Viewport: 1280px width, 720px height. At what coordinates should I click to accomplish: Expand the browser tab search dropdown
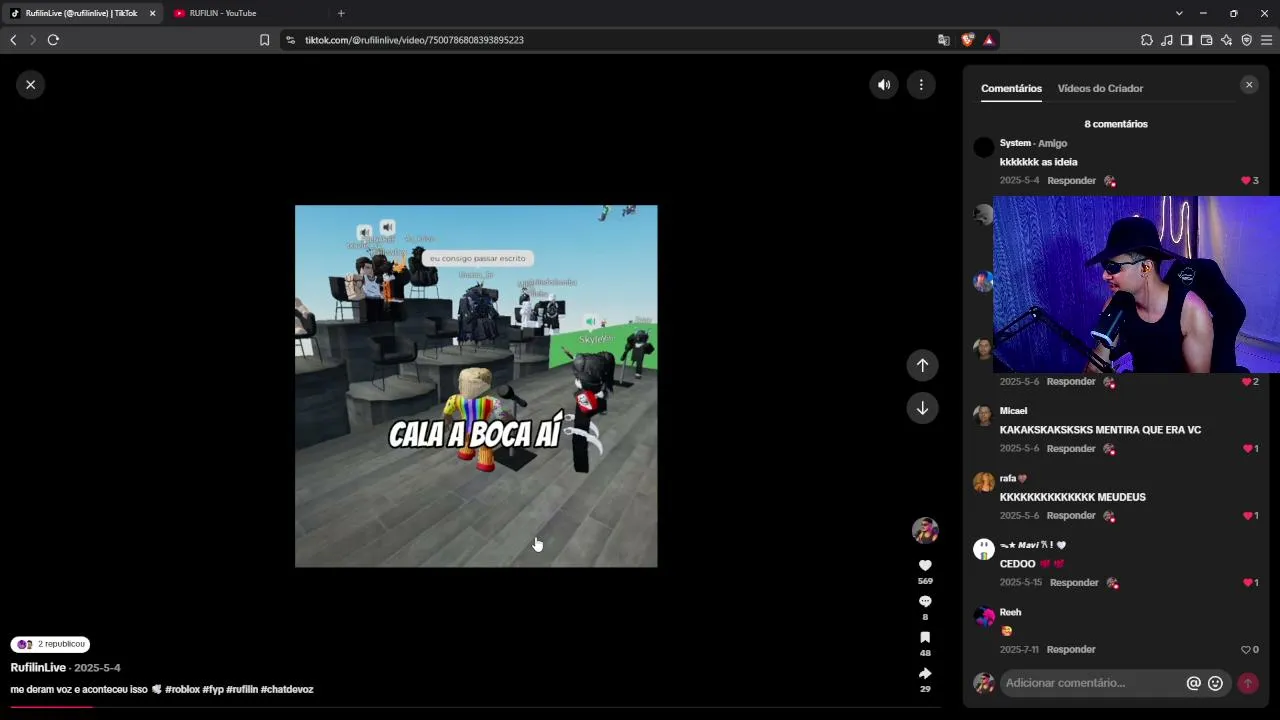click(1179, 13)
